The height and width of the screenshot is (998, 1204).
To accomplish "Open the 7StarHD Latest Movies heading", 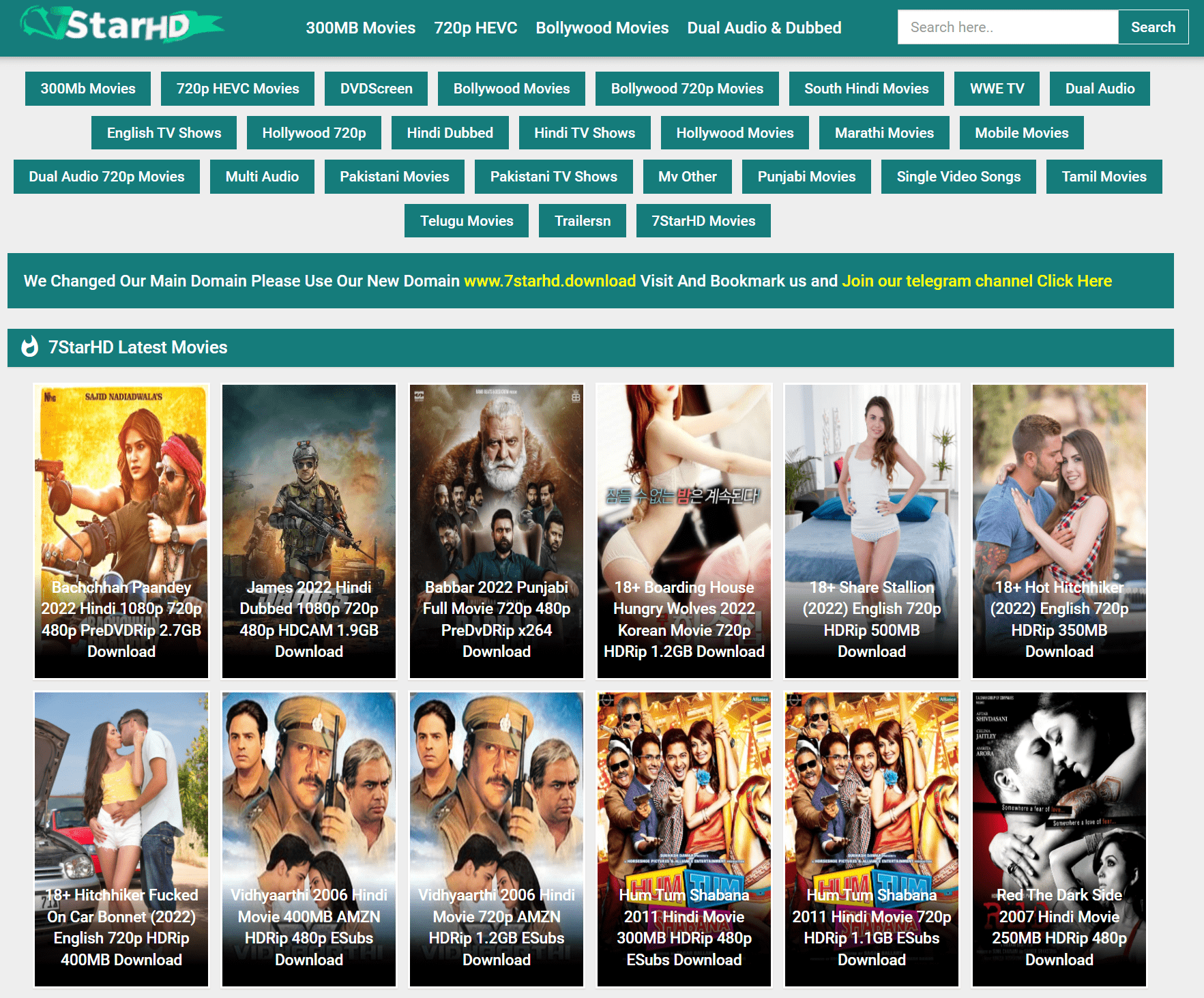I will coord(138,347).
